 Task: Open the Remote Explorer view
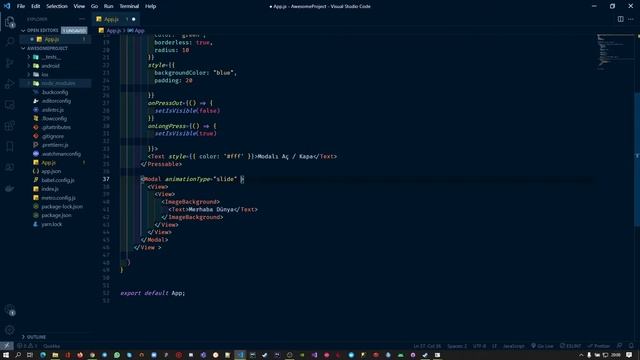coord(10,105)
